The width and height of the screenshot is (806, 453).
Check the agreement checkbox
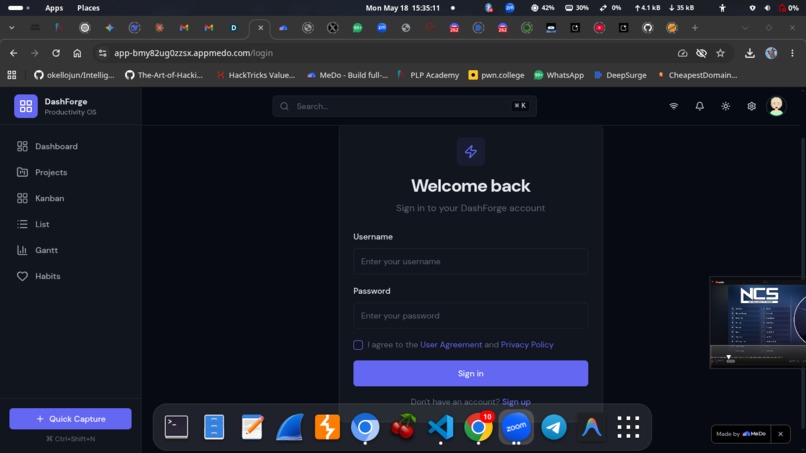(358, 345)
